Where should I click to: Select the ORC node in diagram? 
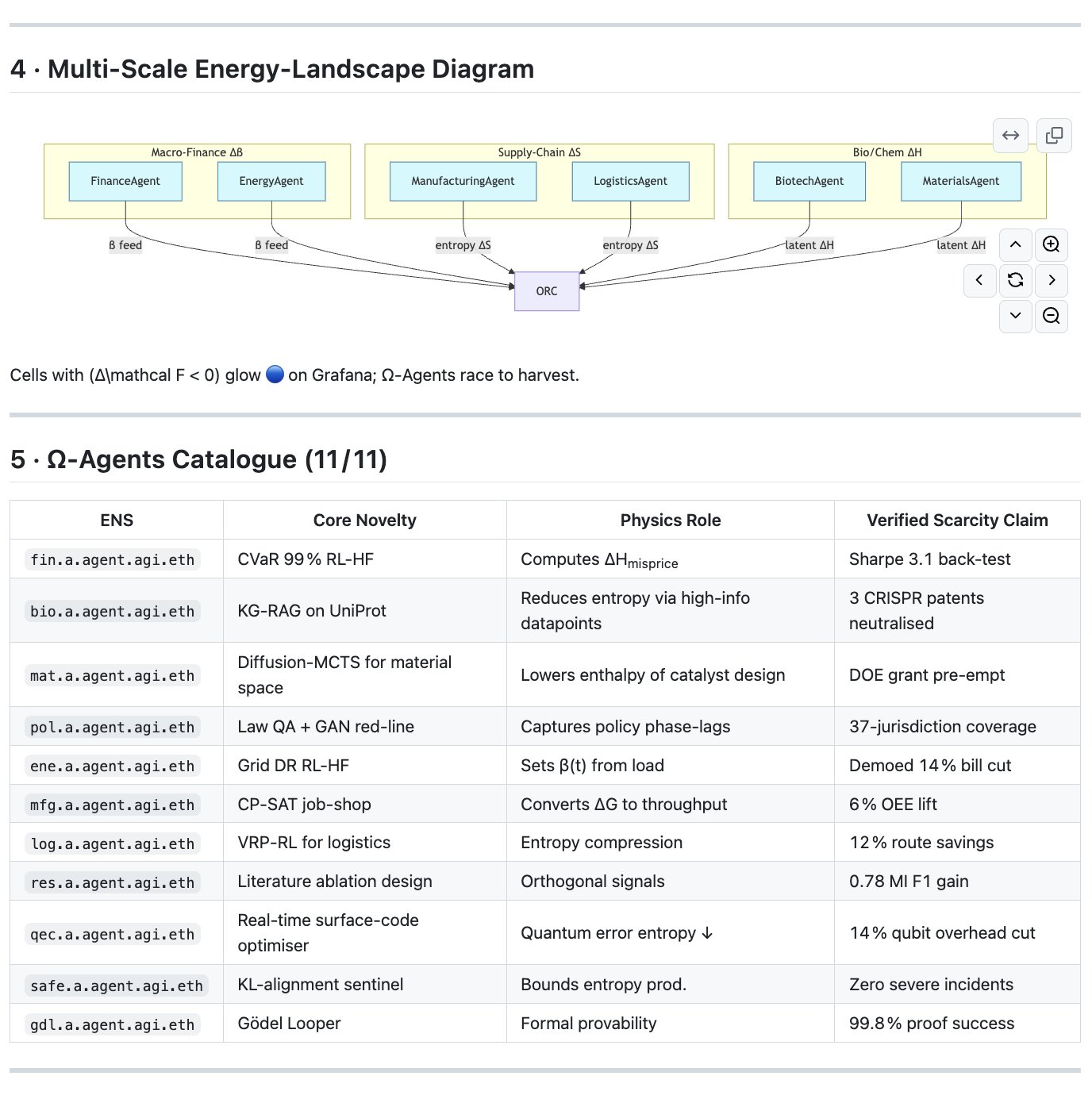[547, 291]
